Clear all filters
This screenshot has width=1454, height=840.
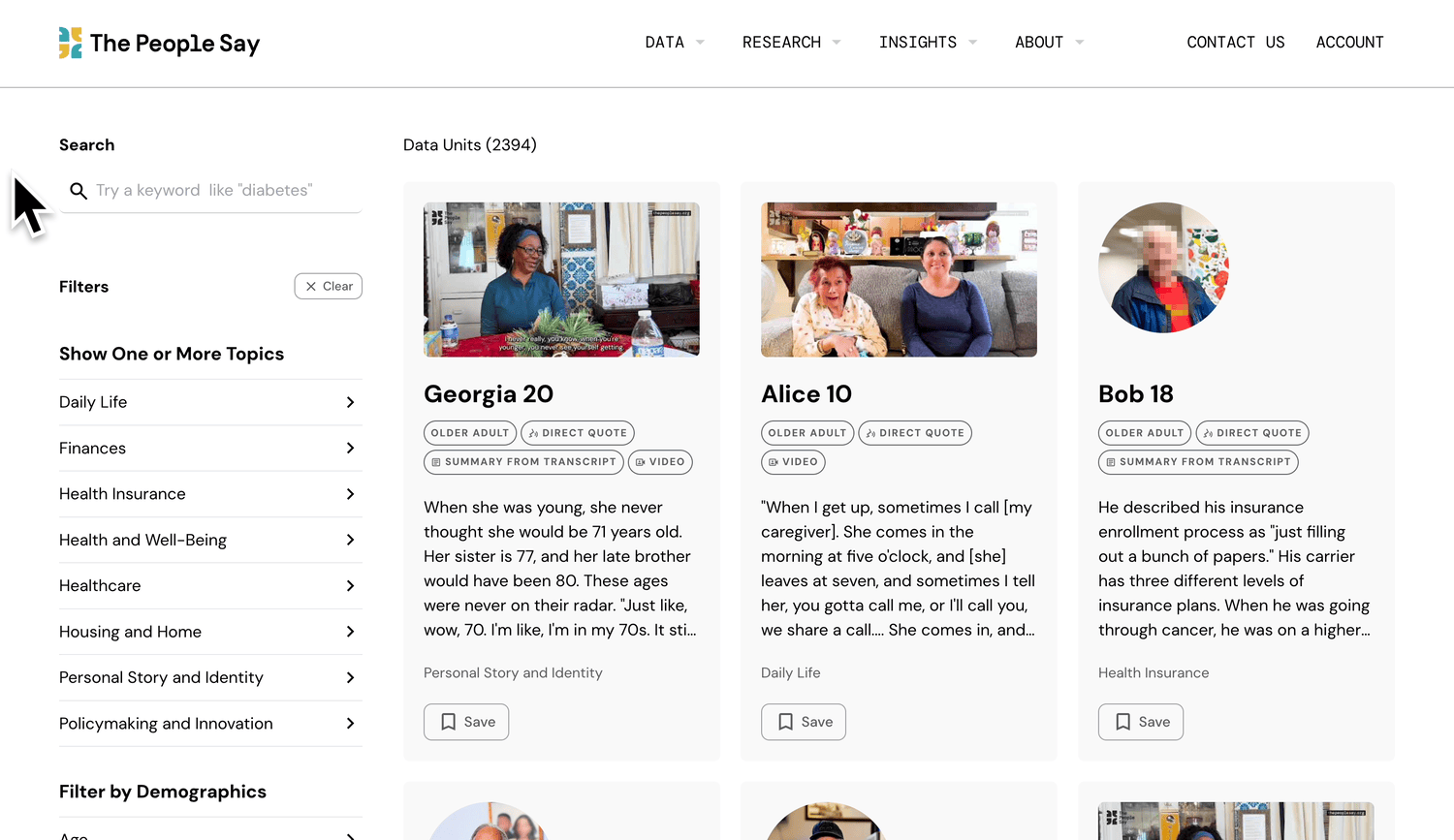point(329,287)
